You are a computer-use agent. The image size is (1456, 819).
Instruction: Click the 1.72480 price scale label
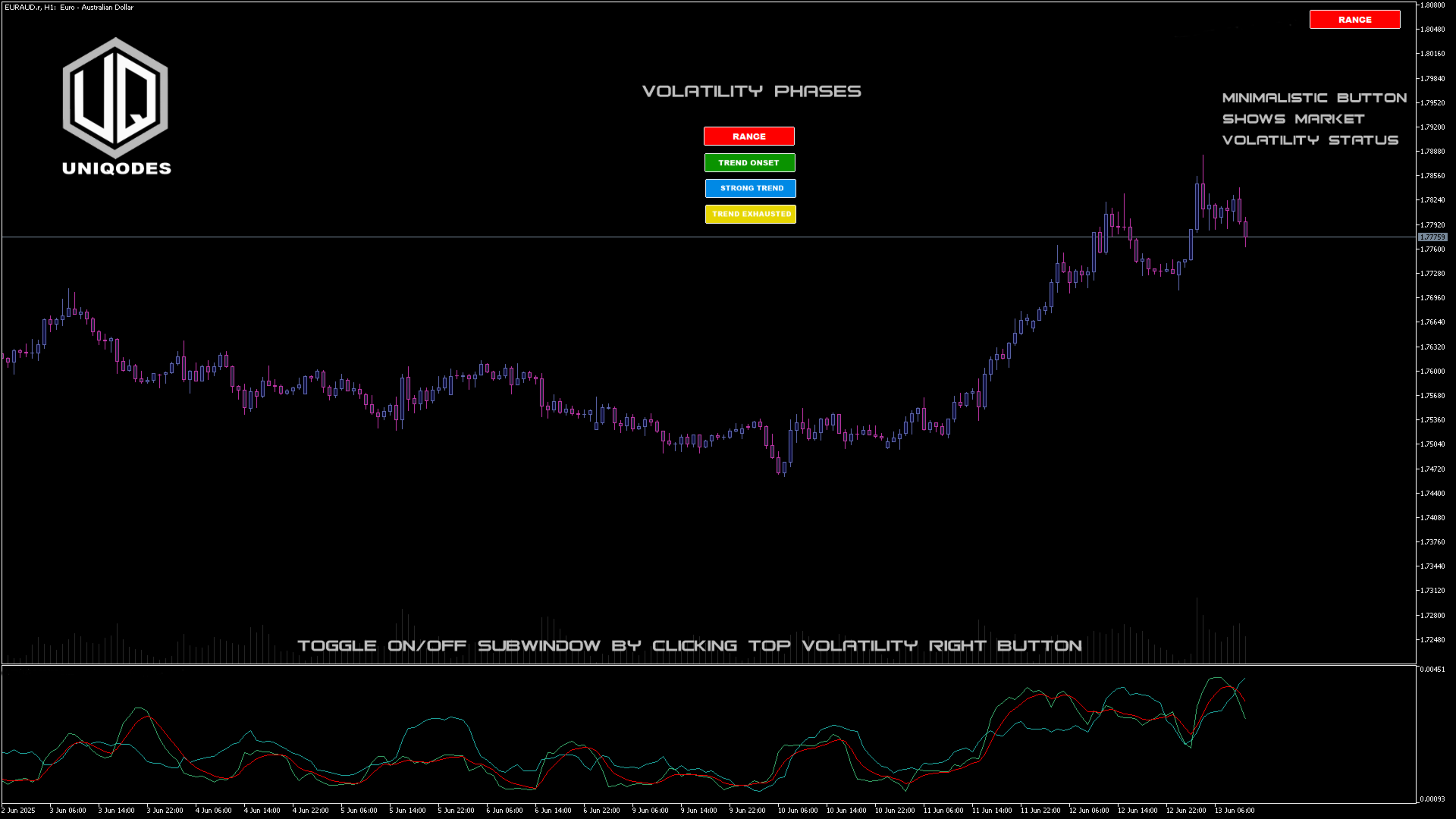[1432, 640]
